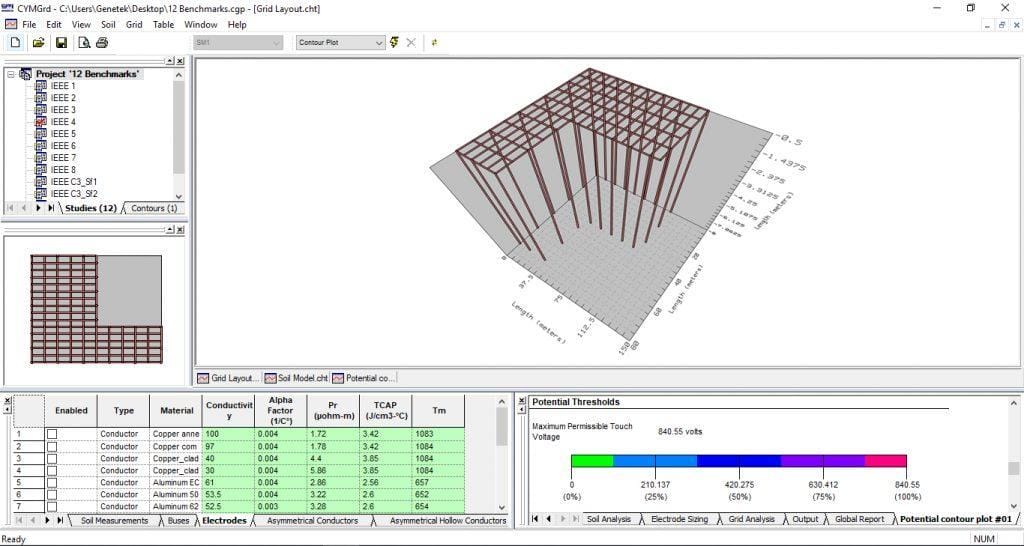Click the Open folder toolbar icon
This screenshot has width=1024, height=546.
point(39,42)
